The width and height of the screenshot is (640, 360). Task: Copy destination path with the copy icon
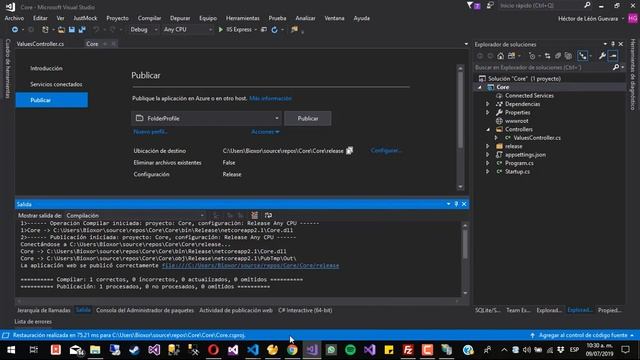coord(349,151)
